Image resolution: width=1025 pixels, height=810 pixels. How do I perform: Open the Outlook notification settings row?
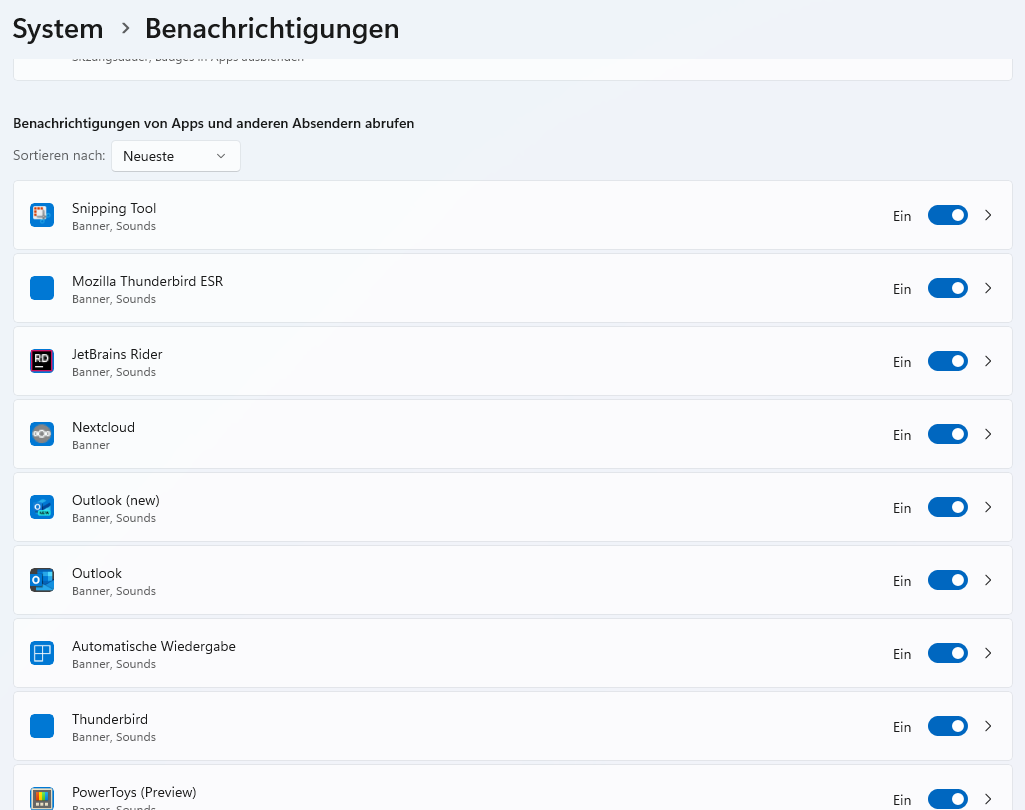pyautogui.click(x=512, y=581)
